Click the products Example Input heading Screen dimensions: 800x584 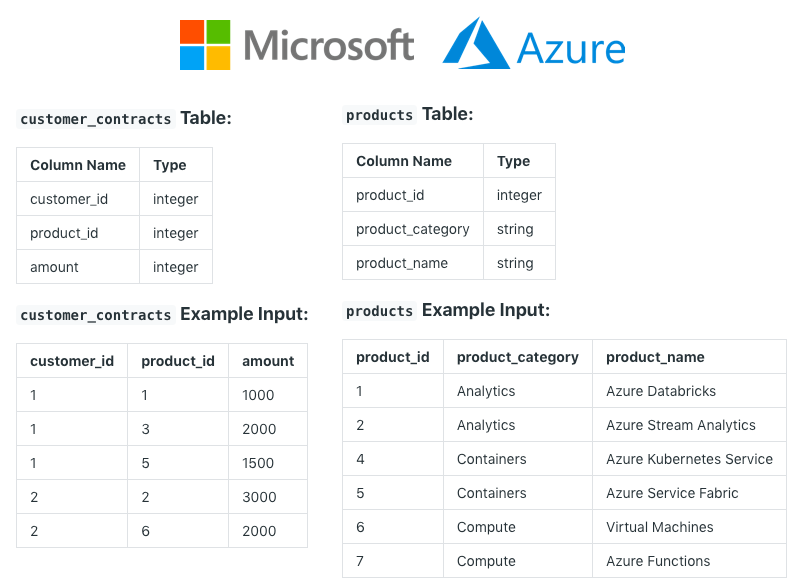(x=447, y=311)
